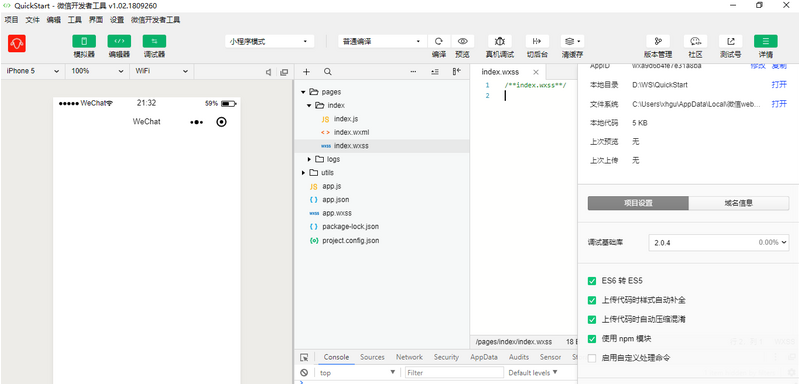This screenshot has height=384, width=799.
Task: Select the 项目设置 tab
Action: [638, 203]
